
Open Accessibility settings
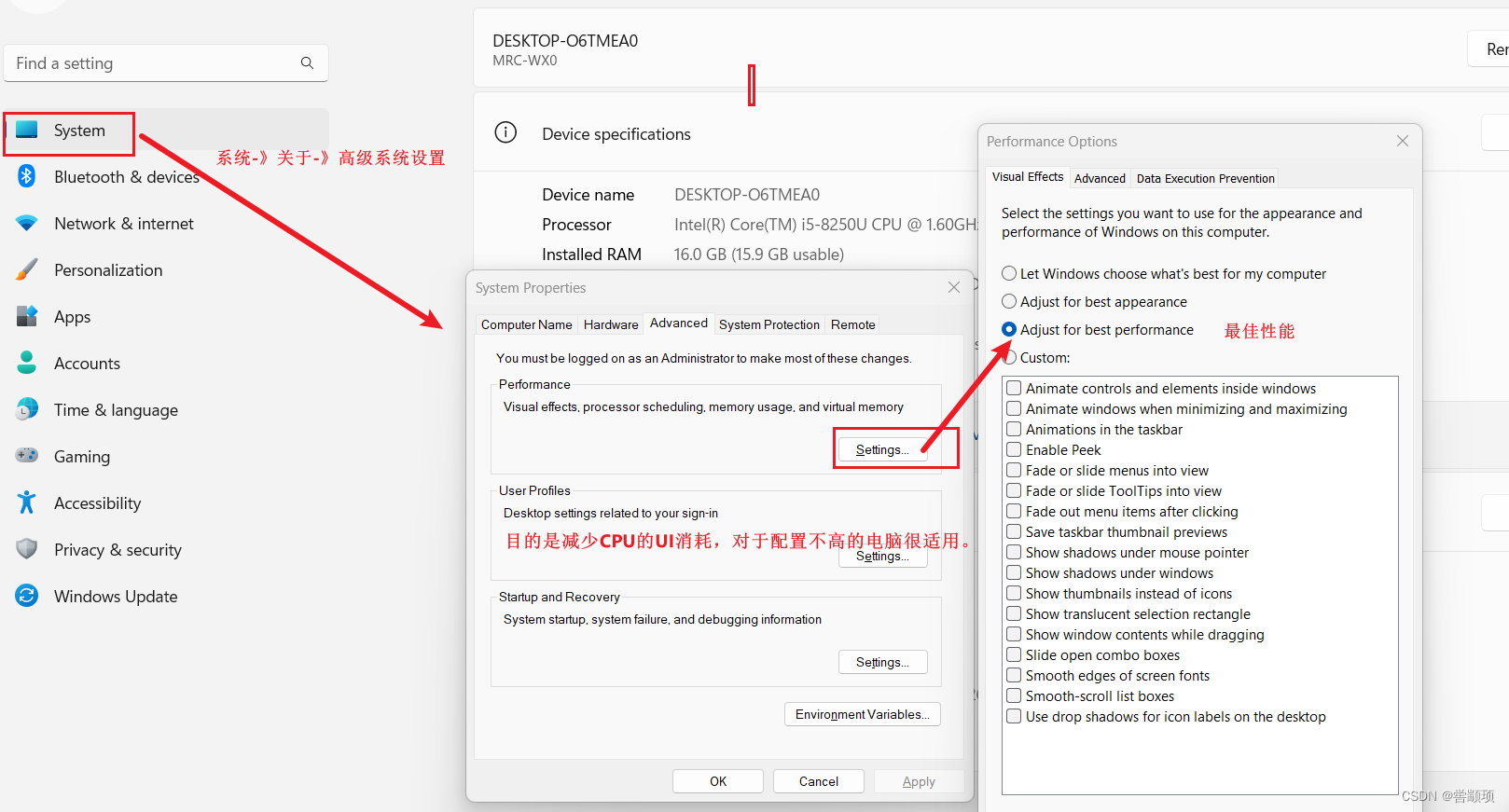166,502
